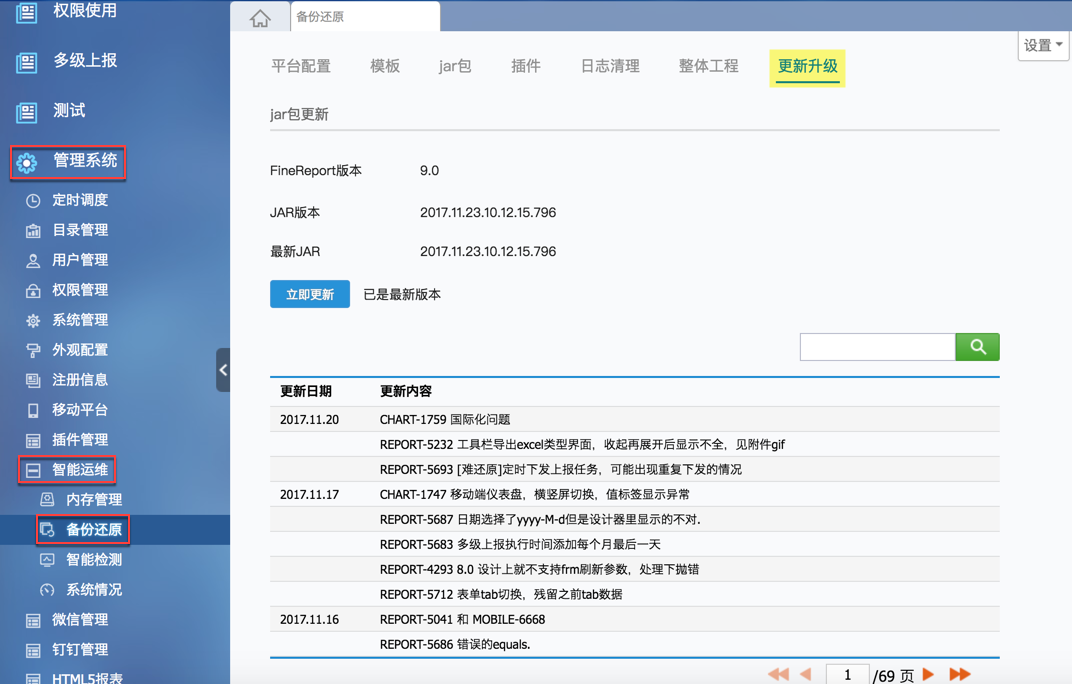Click the green search magnifier button
1072x684 pixels.
click(x=978, y=347)
